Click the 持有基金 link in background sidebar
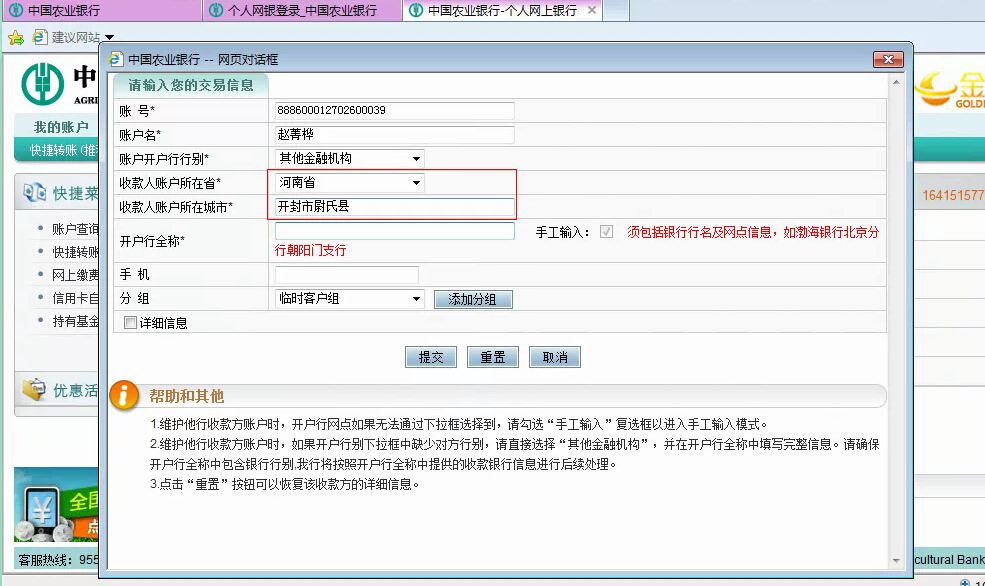The width and height of the screenshot is (985, 586). coord(75,322)
